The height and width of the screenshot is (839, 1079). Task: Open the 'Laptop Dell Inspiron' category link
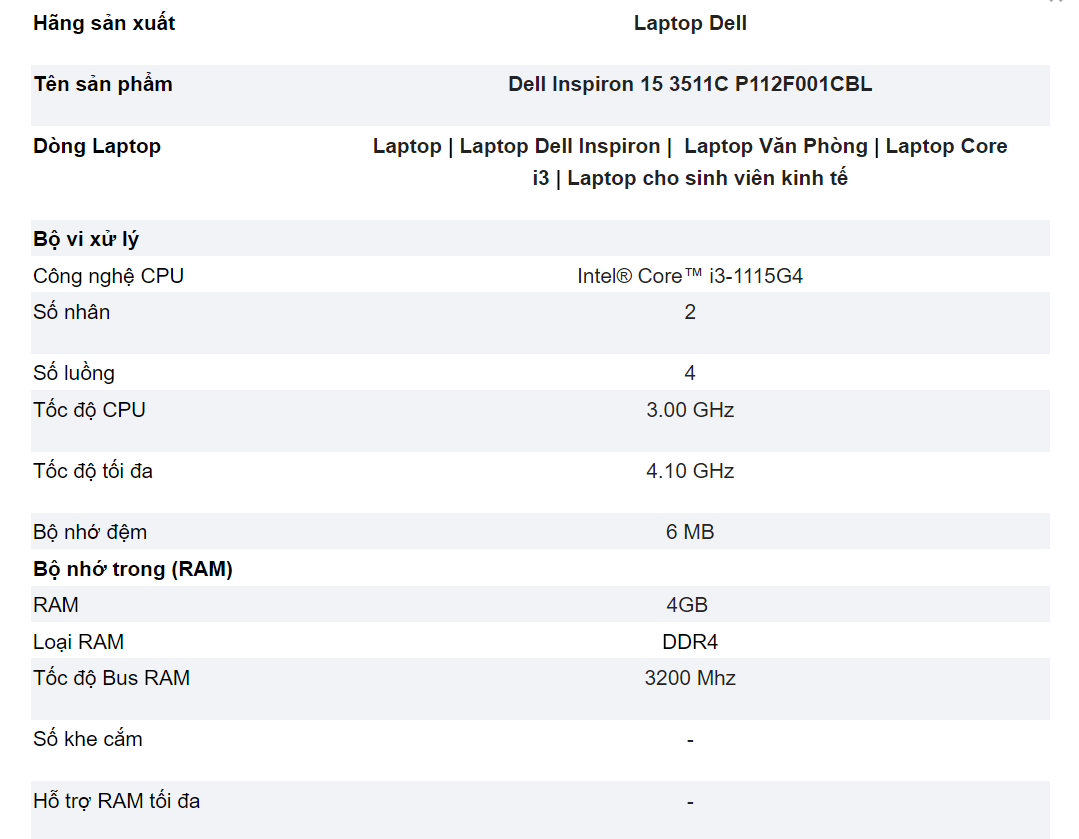tap(560, 146)
